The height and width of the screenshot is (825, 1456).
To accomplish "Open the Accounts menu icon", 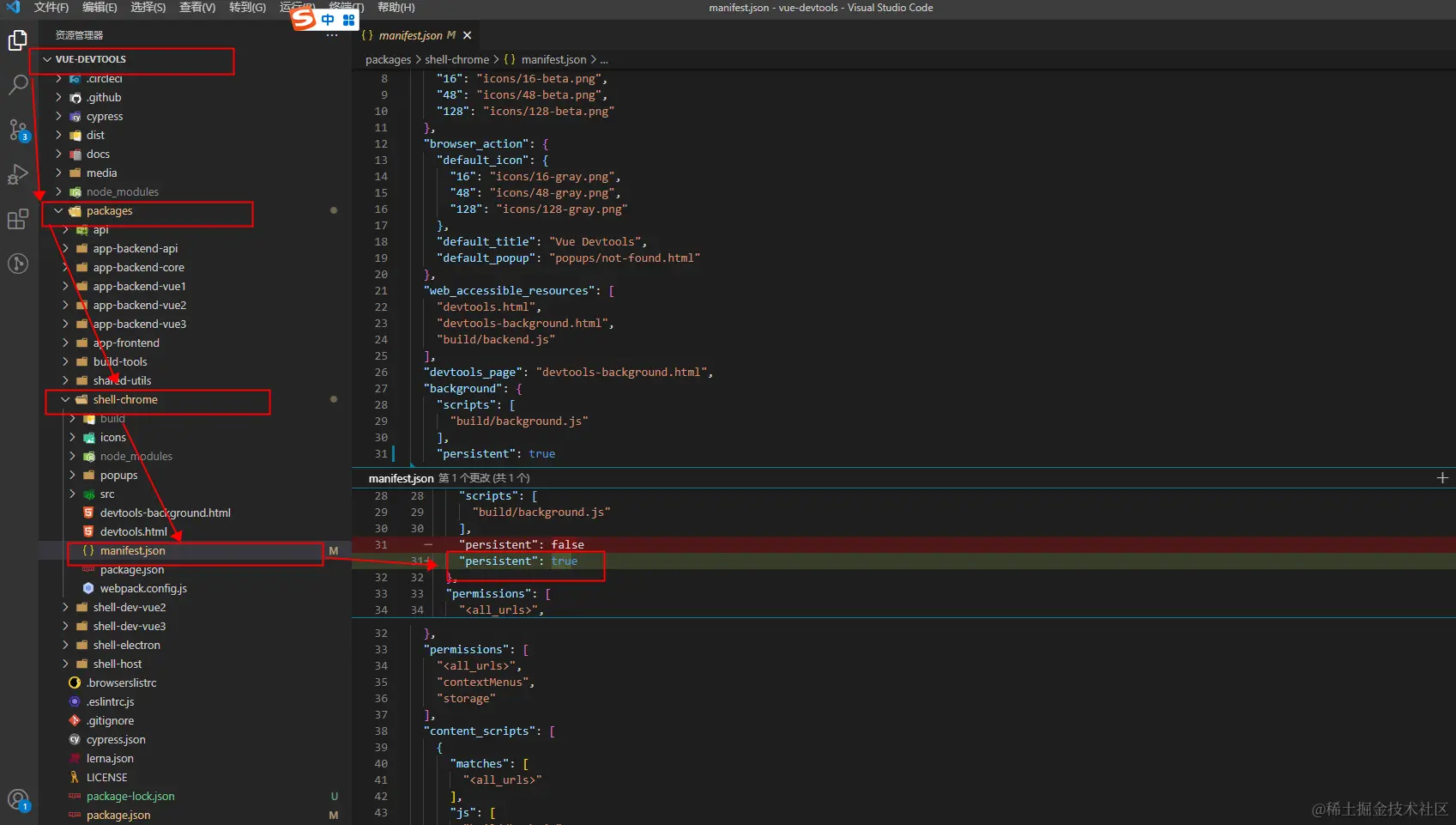I will point(18,801).
